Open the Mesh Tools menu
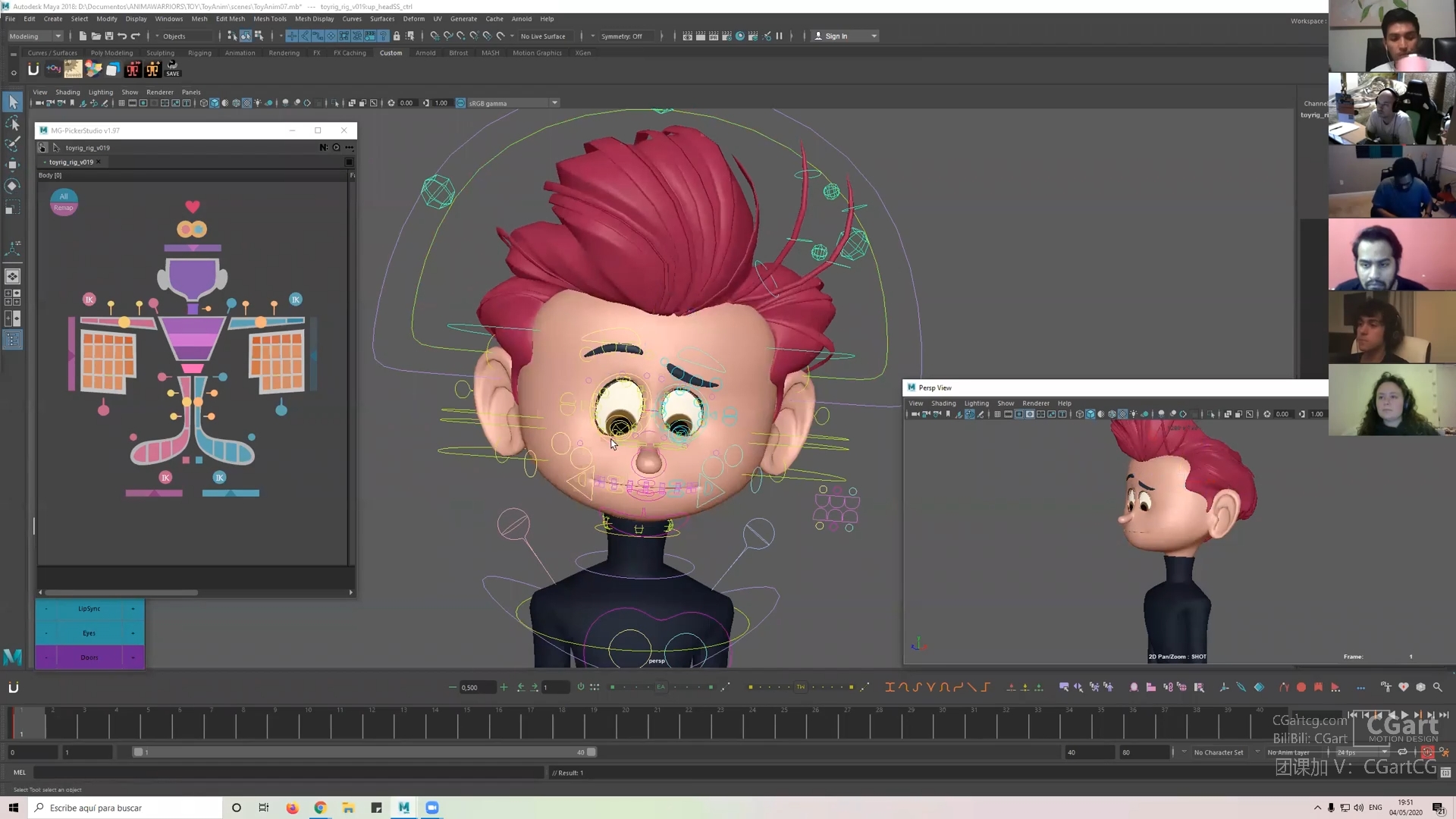This screenshot has height=819, width=1456. tap(270, 19)
